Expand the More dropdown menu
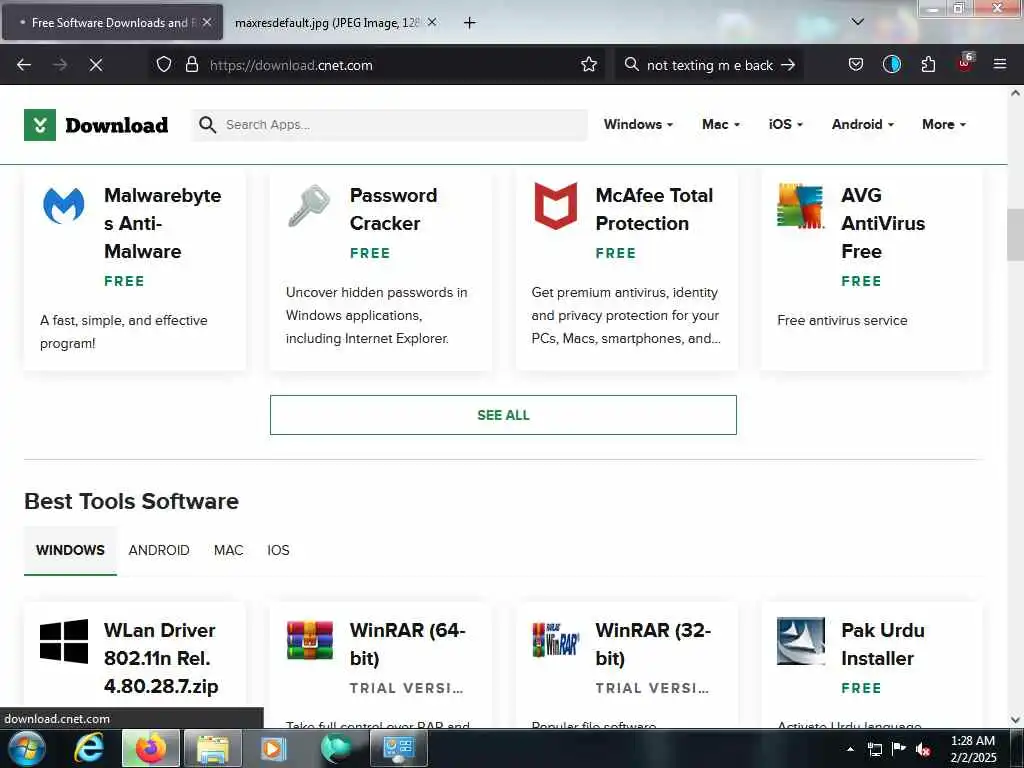The image size is (1024, 768). click(x=944, y=124)
